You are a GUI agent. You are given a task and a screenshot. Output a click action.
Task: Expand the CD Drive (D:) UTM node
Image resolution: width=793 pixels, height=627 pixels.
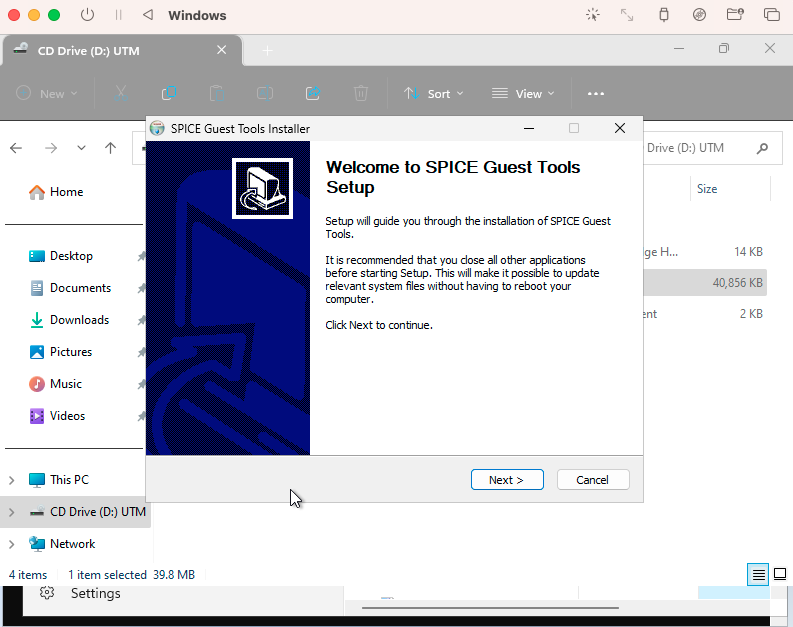(12, 512)
